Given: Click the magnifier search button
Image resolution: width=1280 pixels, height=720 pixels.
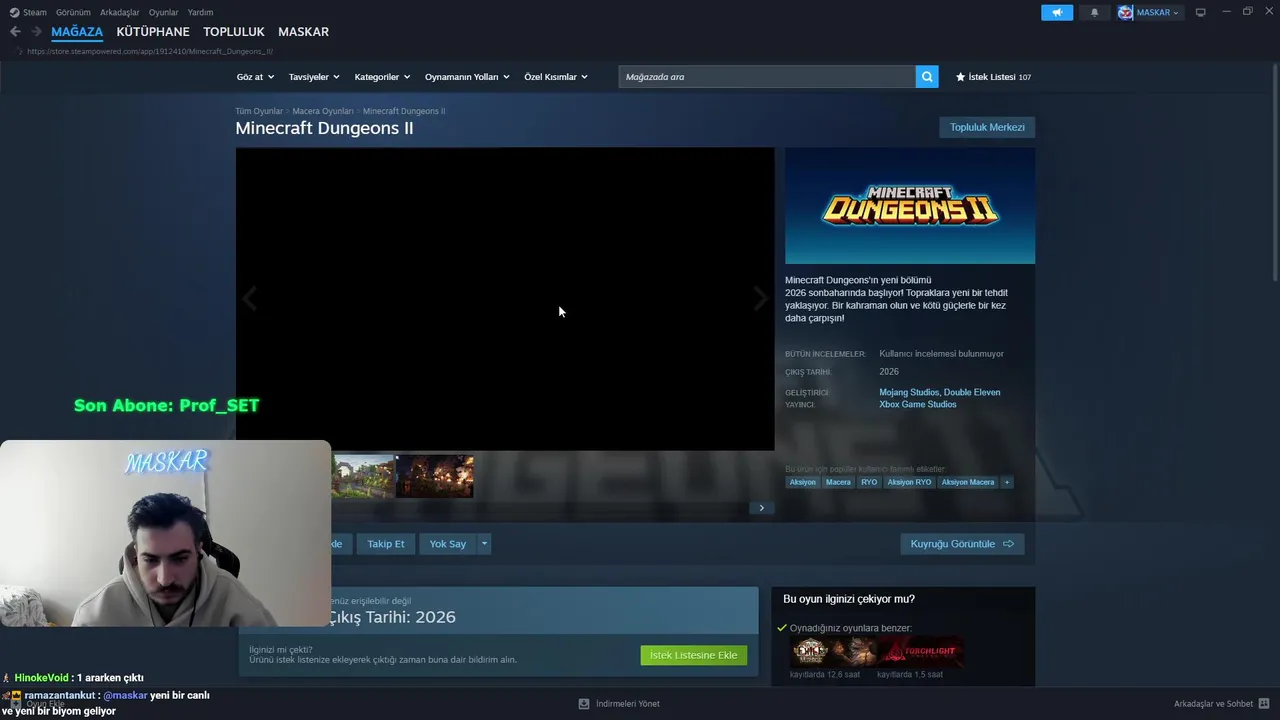Looking at the screenshot, I should coord(927,77).
